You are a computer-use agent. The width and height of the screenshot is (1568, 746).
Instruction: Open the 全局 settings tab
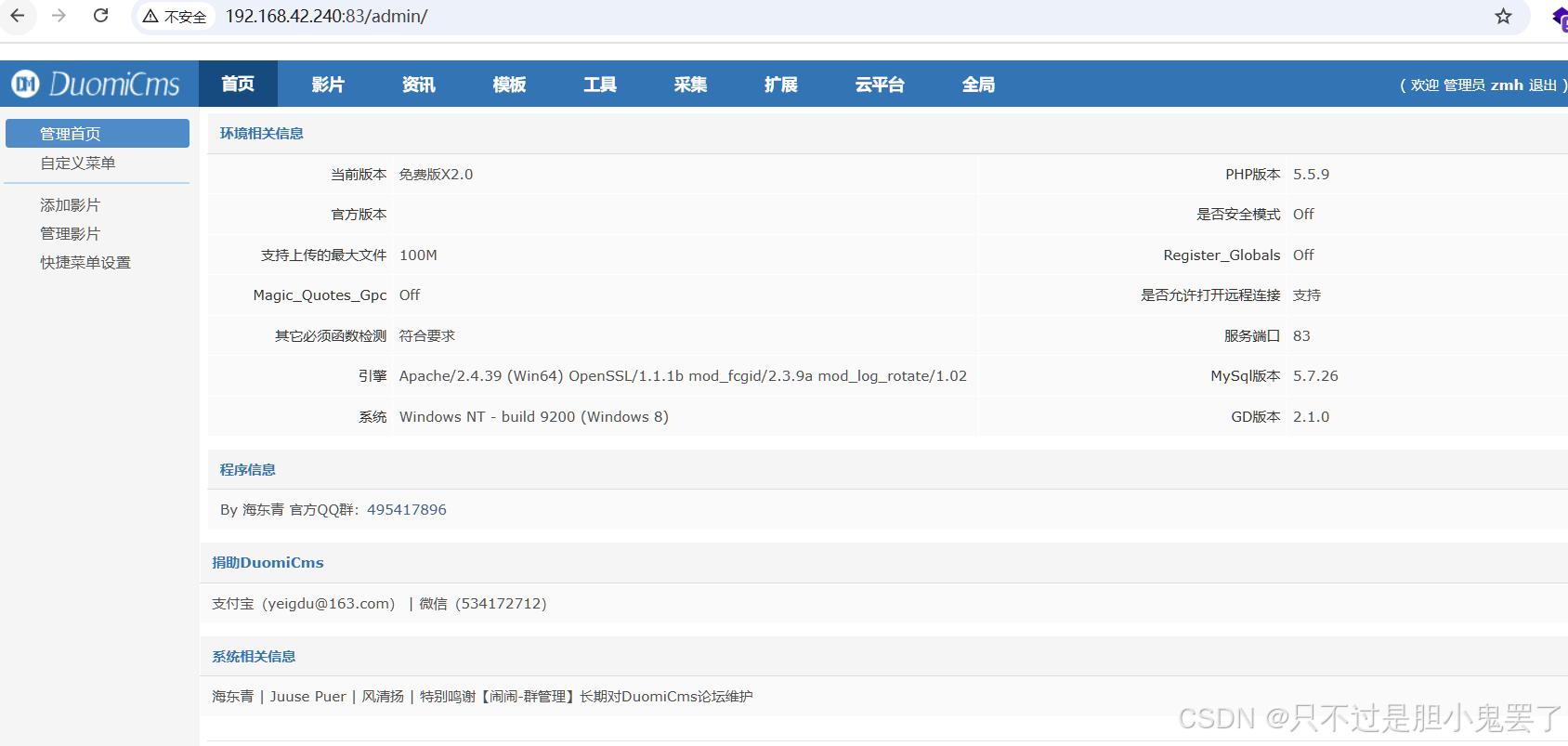coord(978,85)
